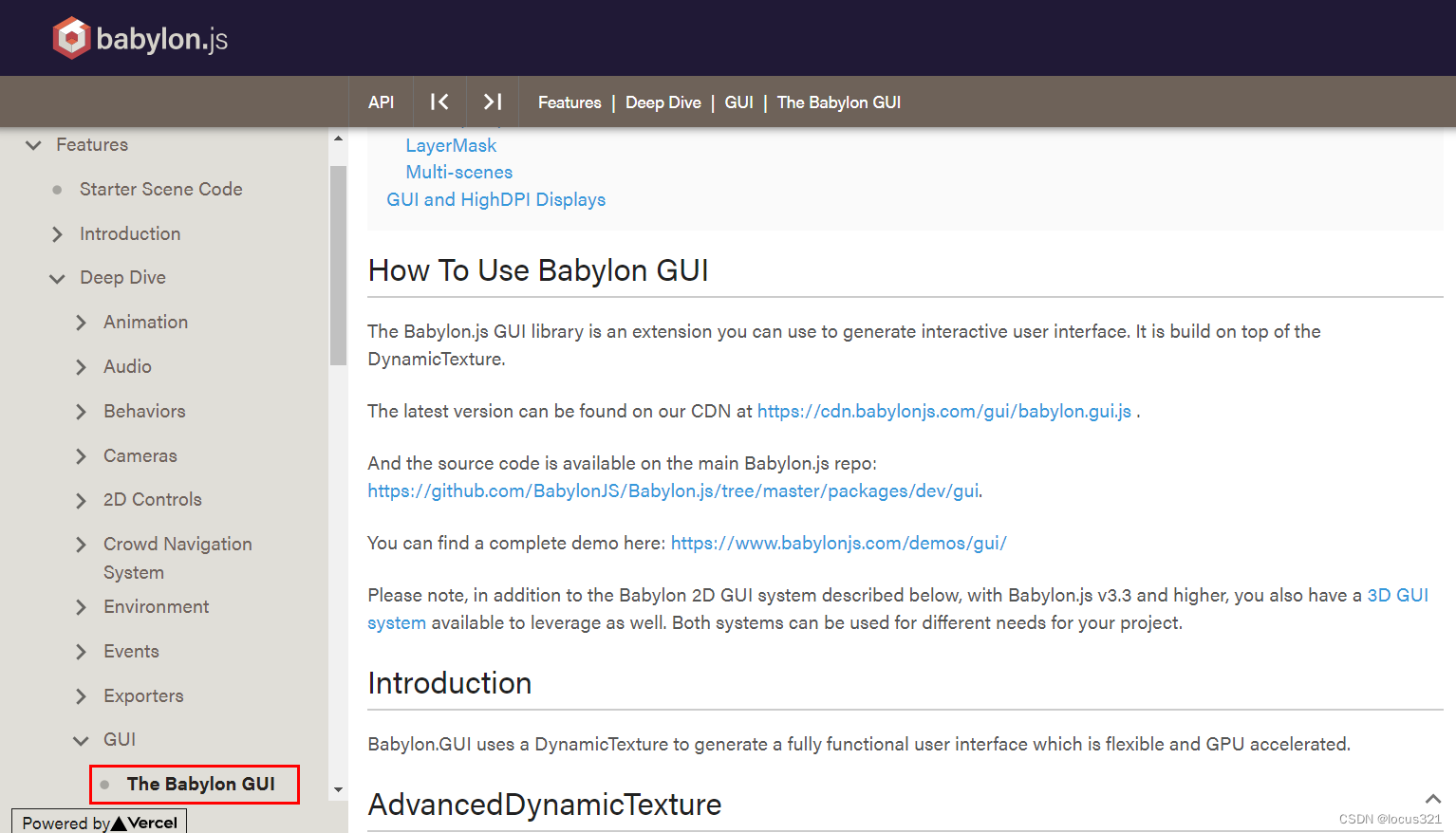Expand the Crowd Navigation System chevron

pyautogui.click(x=81, y=545)
